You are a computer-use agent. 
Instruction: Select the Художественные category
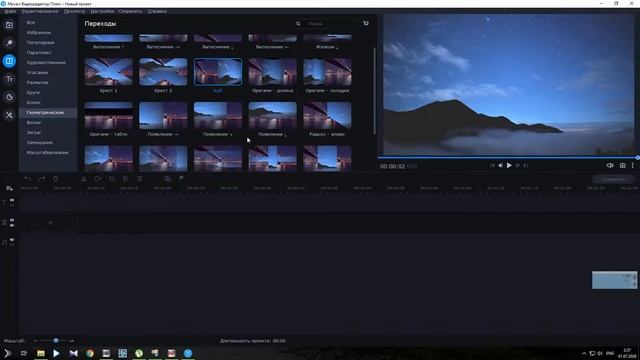click(46, 62)
